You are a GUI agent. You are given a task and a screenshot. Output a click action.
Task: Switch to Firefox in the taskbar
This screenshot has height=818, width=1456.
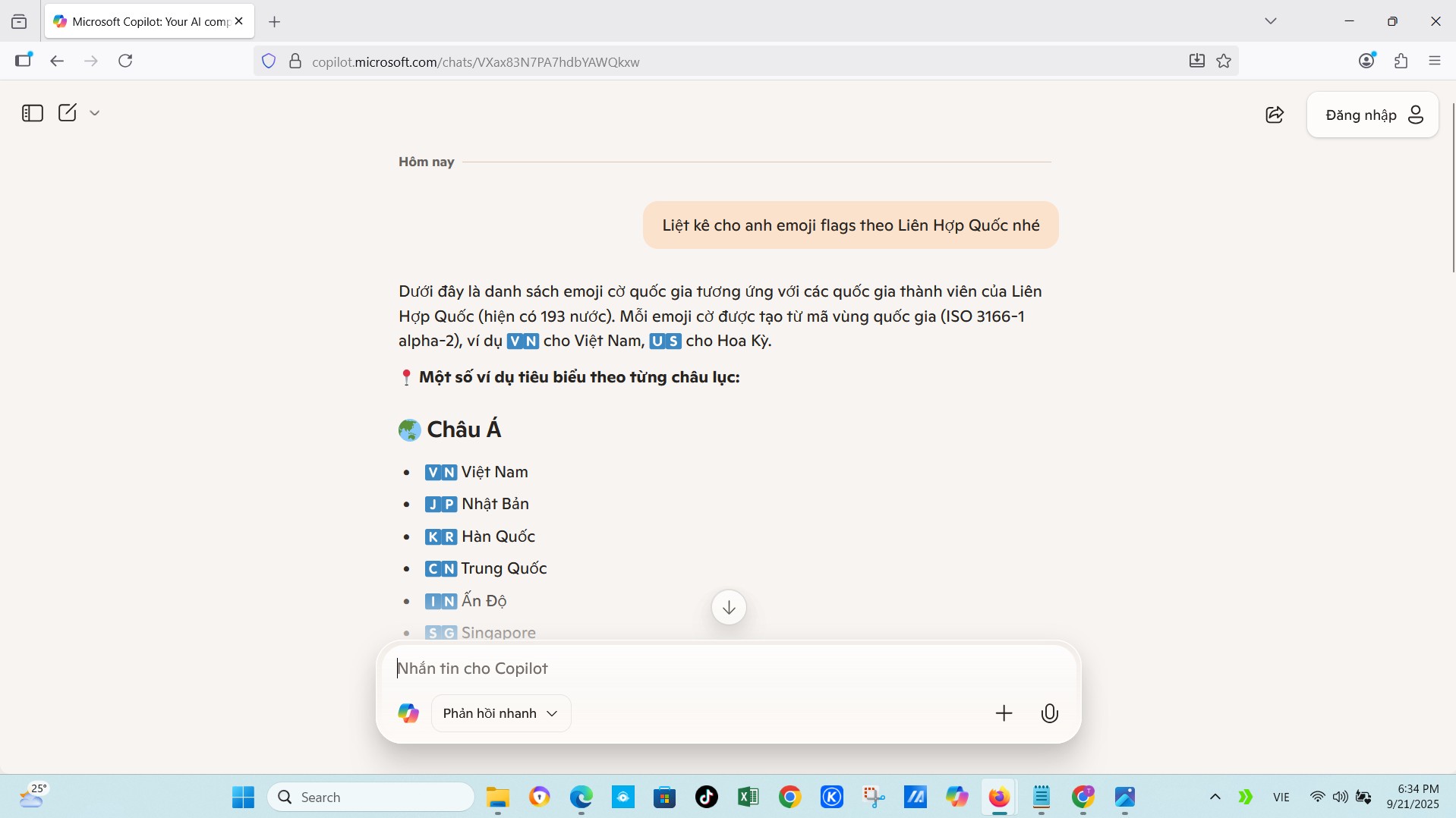pos(999,797)
